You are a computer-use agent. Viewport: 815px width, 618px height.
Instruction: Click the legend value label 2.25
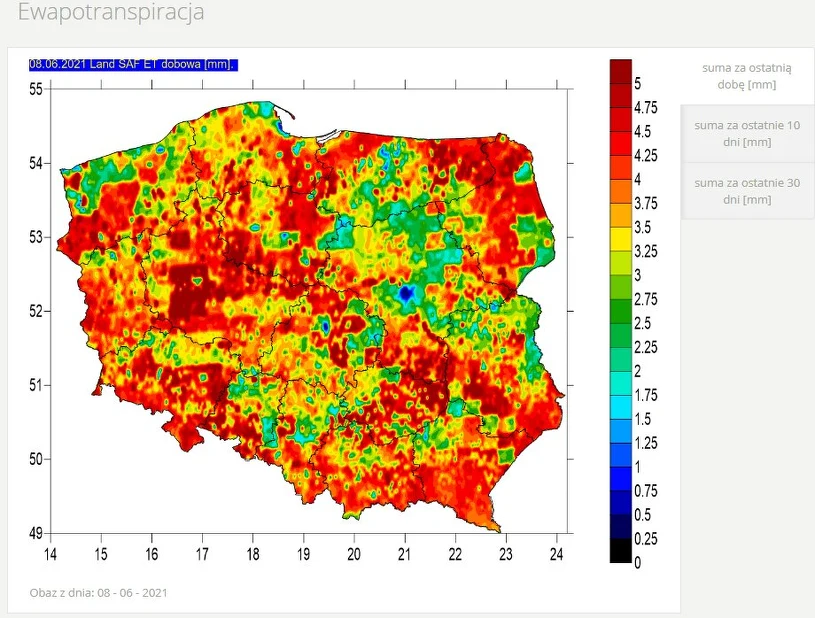pos(645,347)
